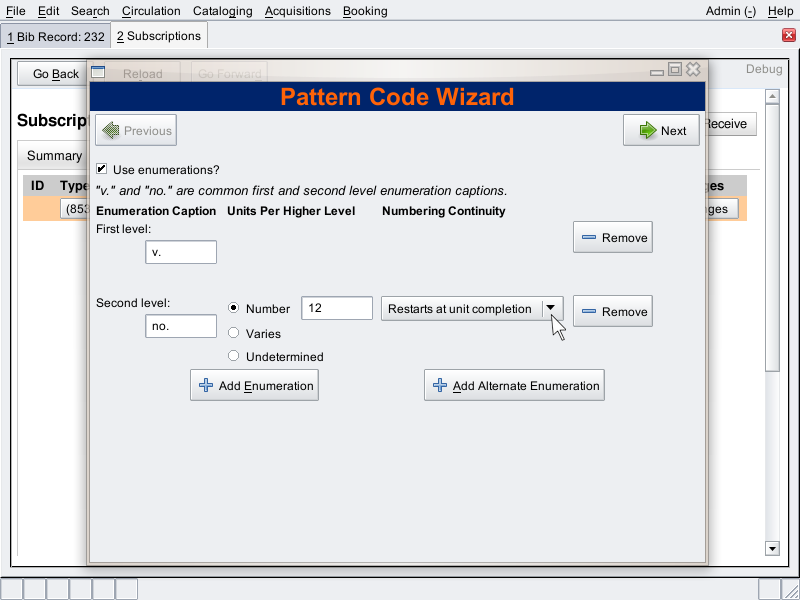Select the Number radio button
Screen dimensions: 800x600
coord(234,309)
